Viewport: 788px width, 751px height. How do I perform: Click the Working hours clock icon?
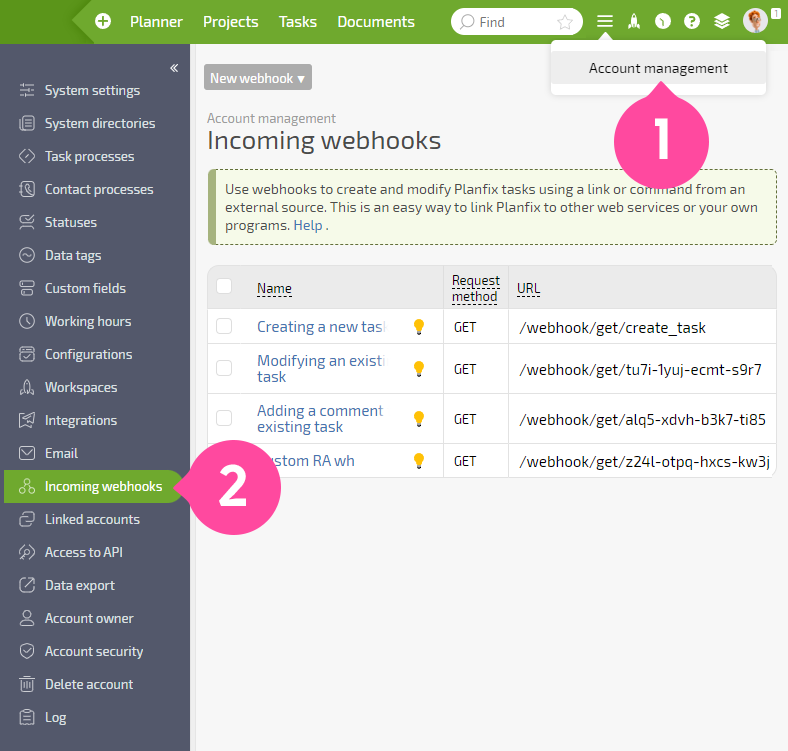click(27, 321)
